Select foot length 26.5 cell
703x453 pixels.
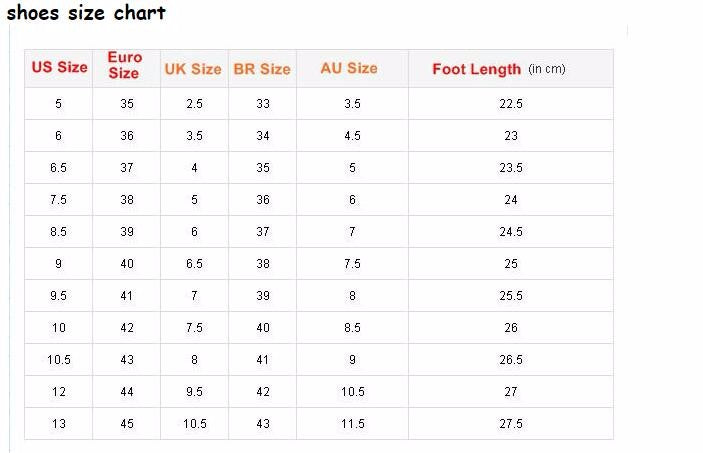511,360
